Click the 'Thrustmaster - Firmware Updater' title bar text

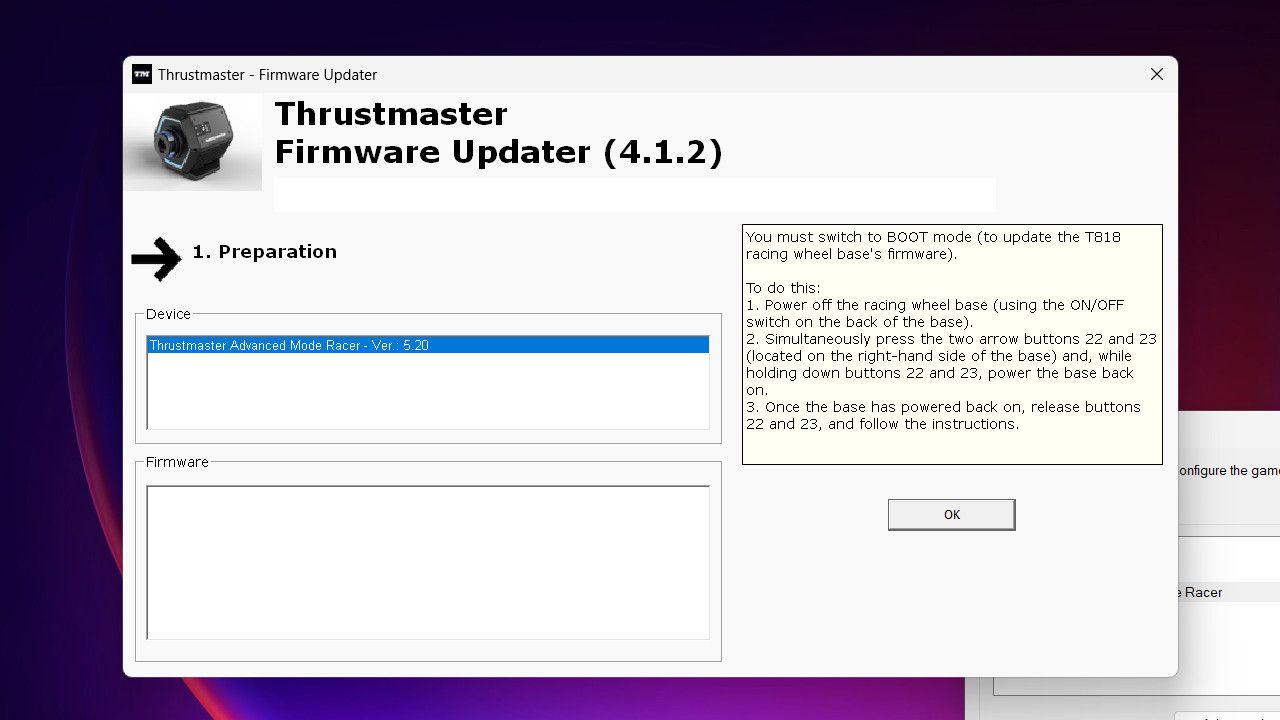pos(267,75)
